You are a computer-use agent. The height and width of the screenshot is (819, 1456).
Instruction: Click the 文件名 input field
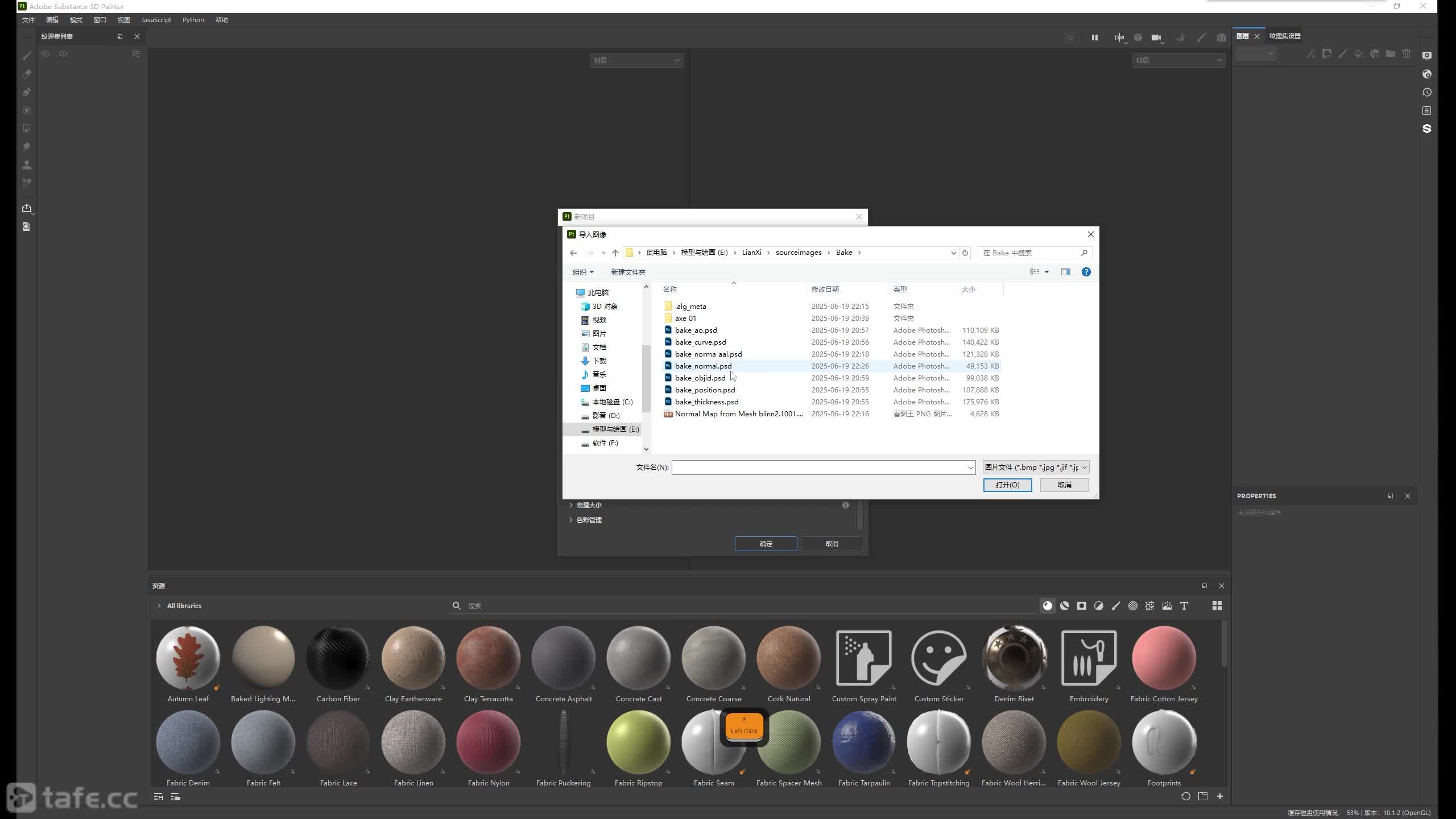point(824,468)
